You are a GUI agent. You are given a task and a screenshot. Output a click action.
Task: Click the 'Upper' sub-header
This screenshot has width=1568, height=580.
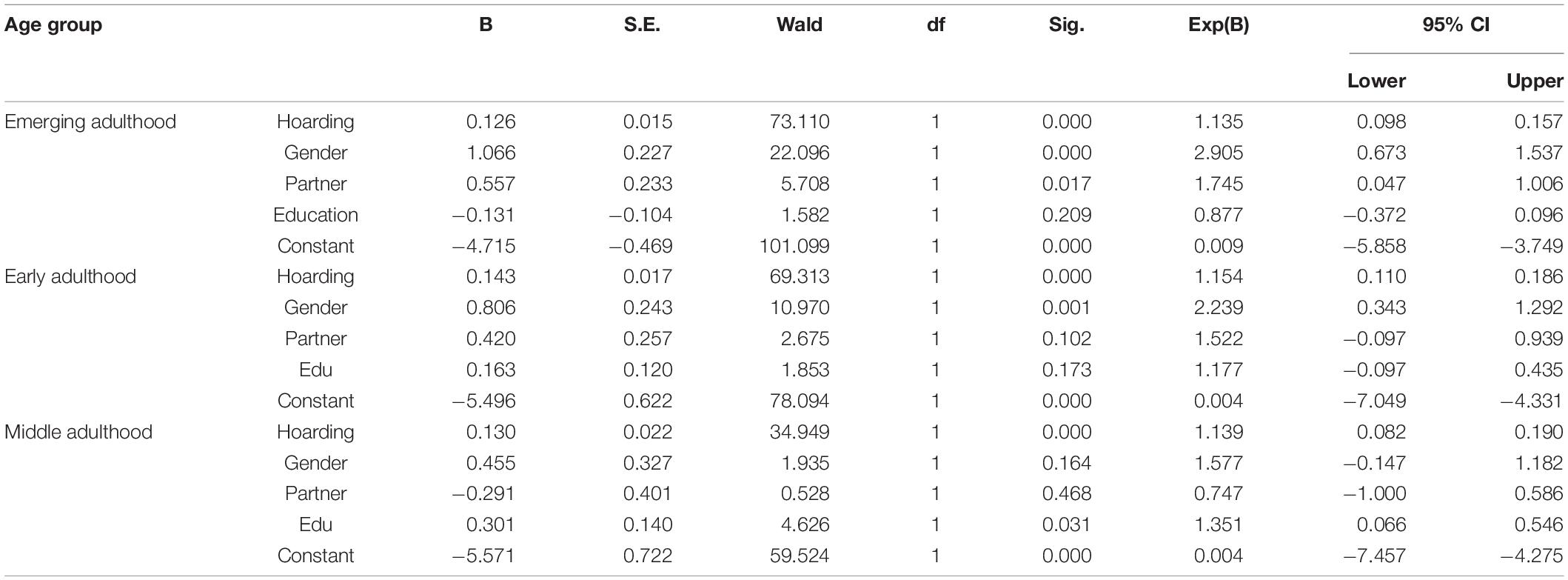[x=1535, y=81]
